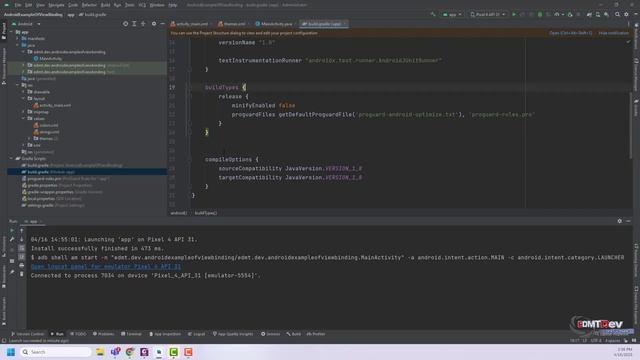Click the wrench icon in Run panel
Viewport: 640px width, 360px height.
pyautogui.click(x=12, y=239)
